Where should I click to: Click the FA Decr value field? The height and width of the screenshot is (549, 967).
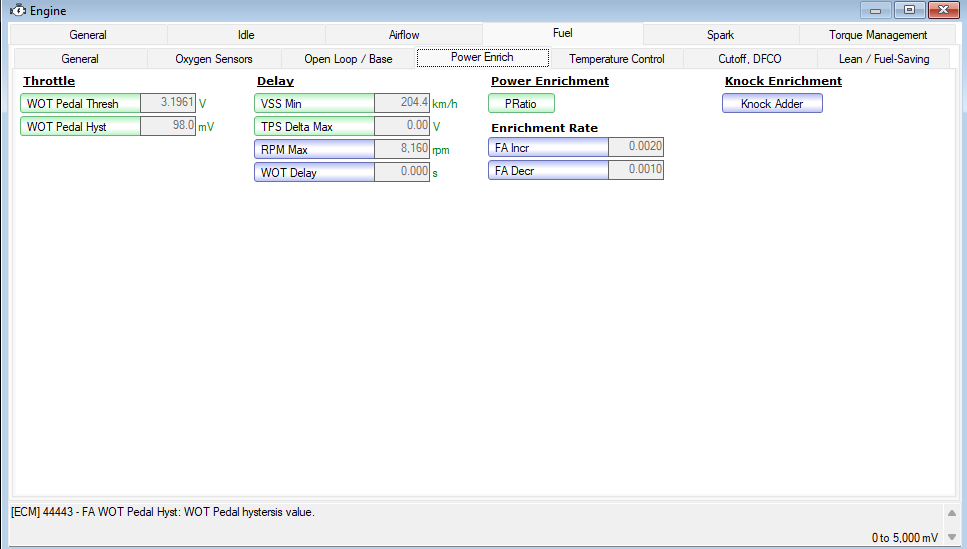[636, 170]
